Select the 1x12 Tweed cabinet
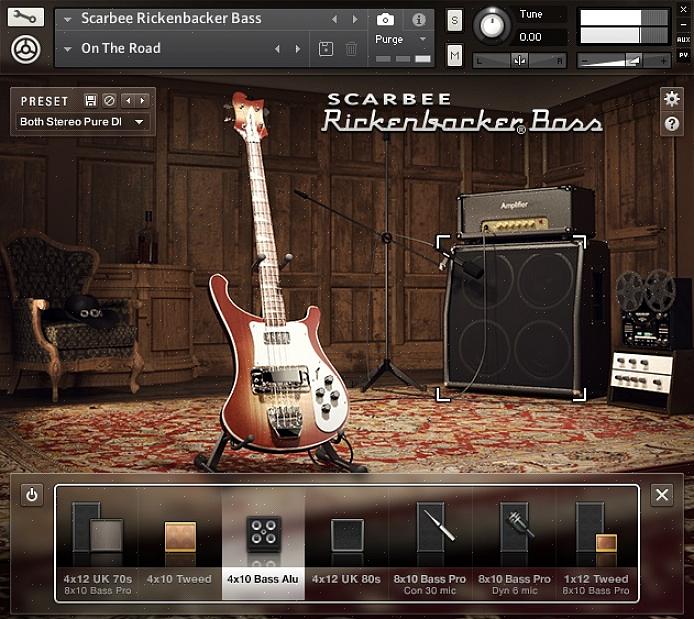Screen dimensions: 694x619 pos(596,543)
